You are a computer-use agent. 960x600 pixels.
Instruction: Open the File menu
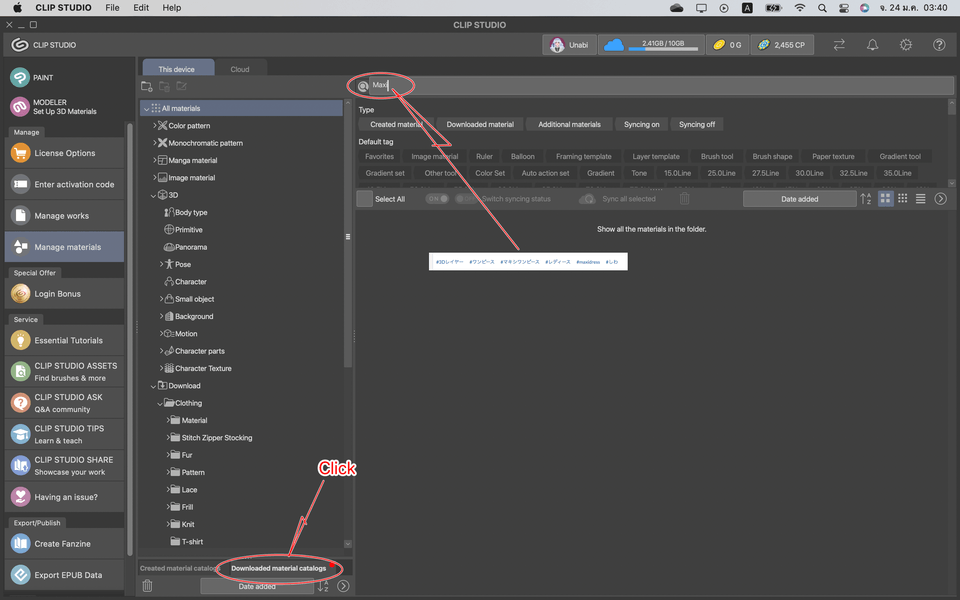coord(112,8)
